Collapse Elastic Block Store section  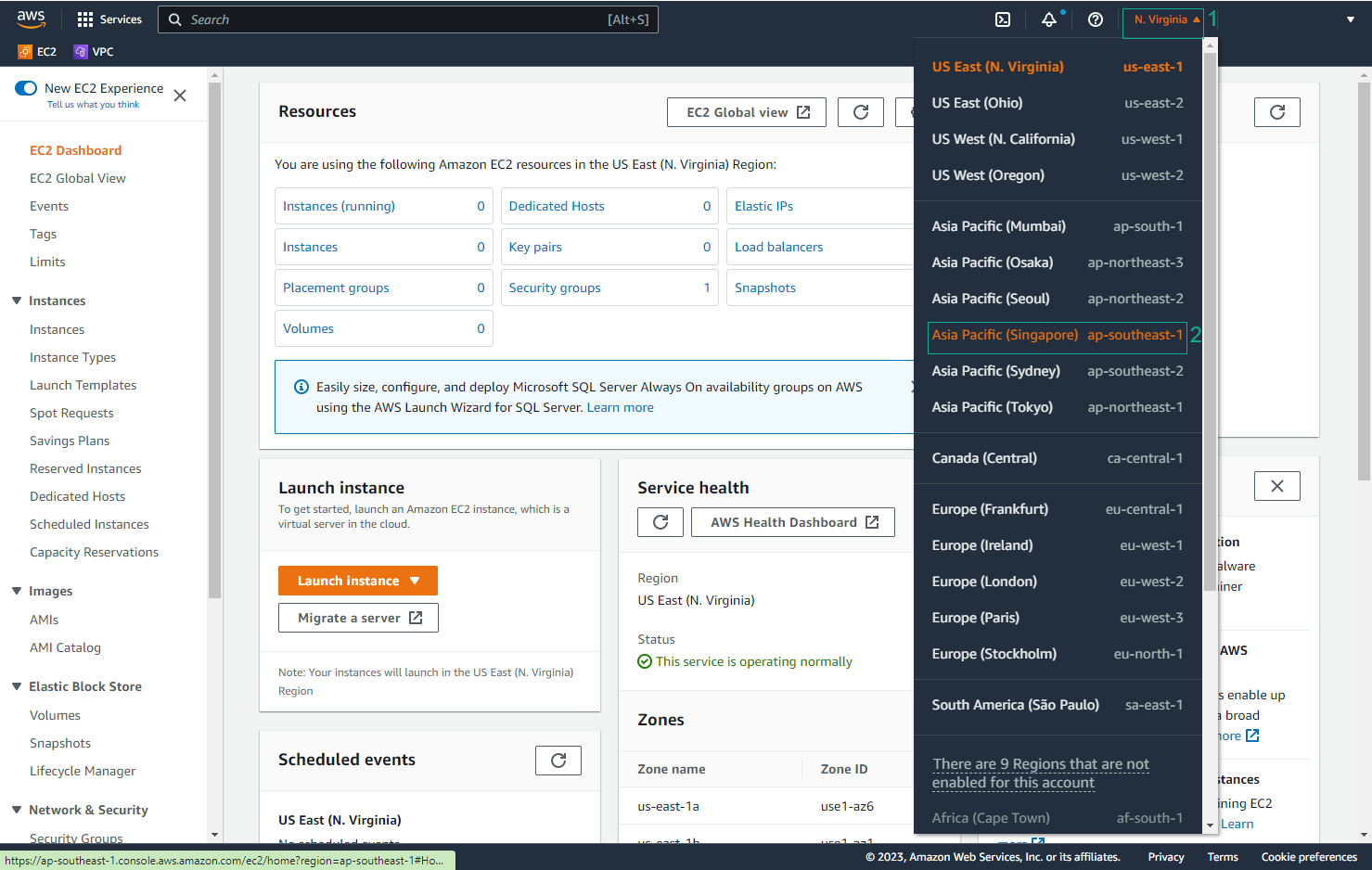[x=17, y=686]
